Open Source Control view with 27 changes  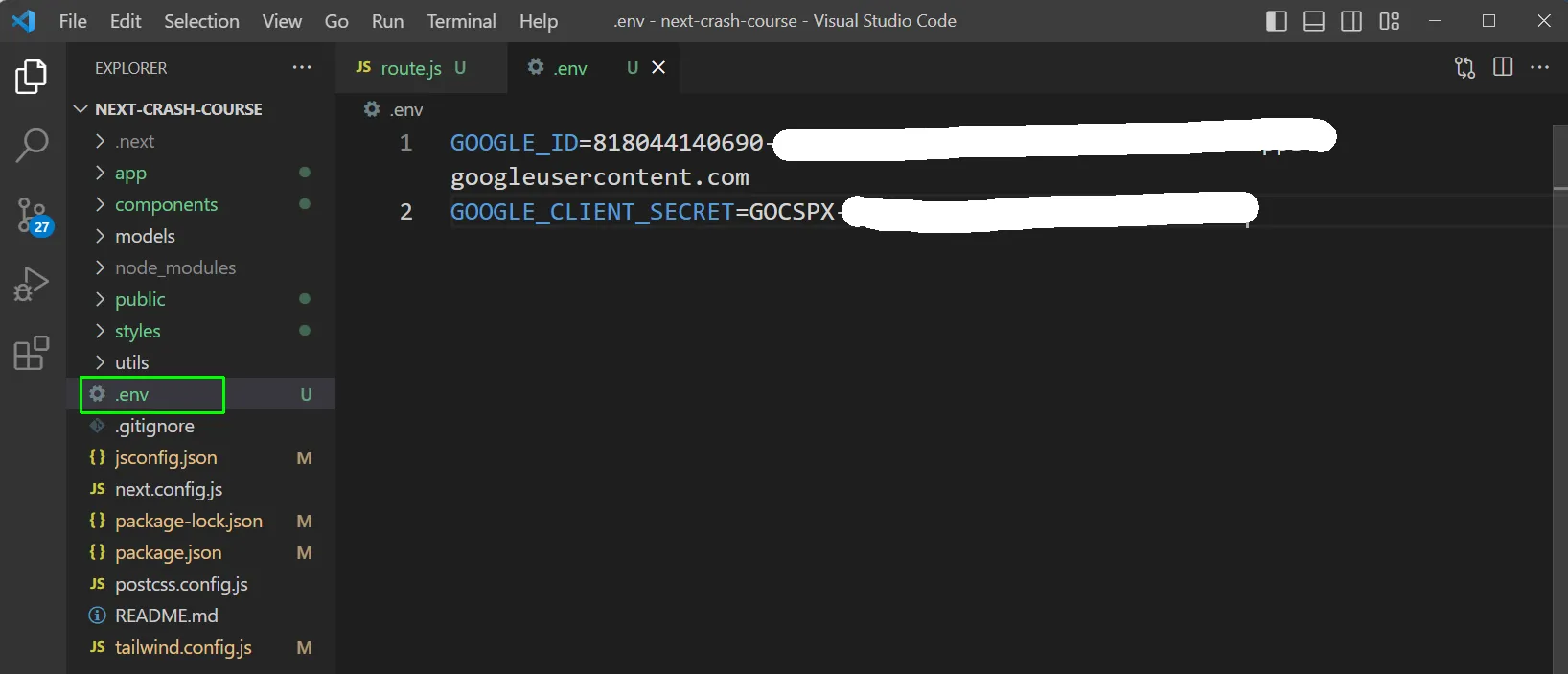click(x=35, y=216)
